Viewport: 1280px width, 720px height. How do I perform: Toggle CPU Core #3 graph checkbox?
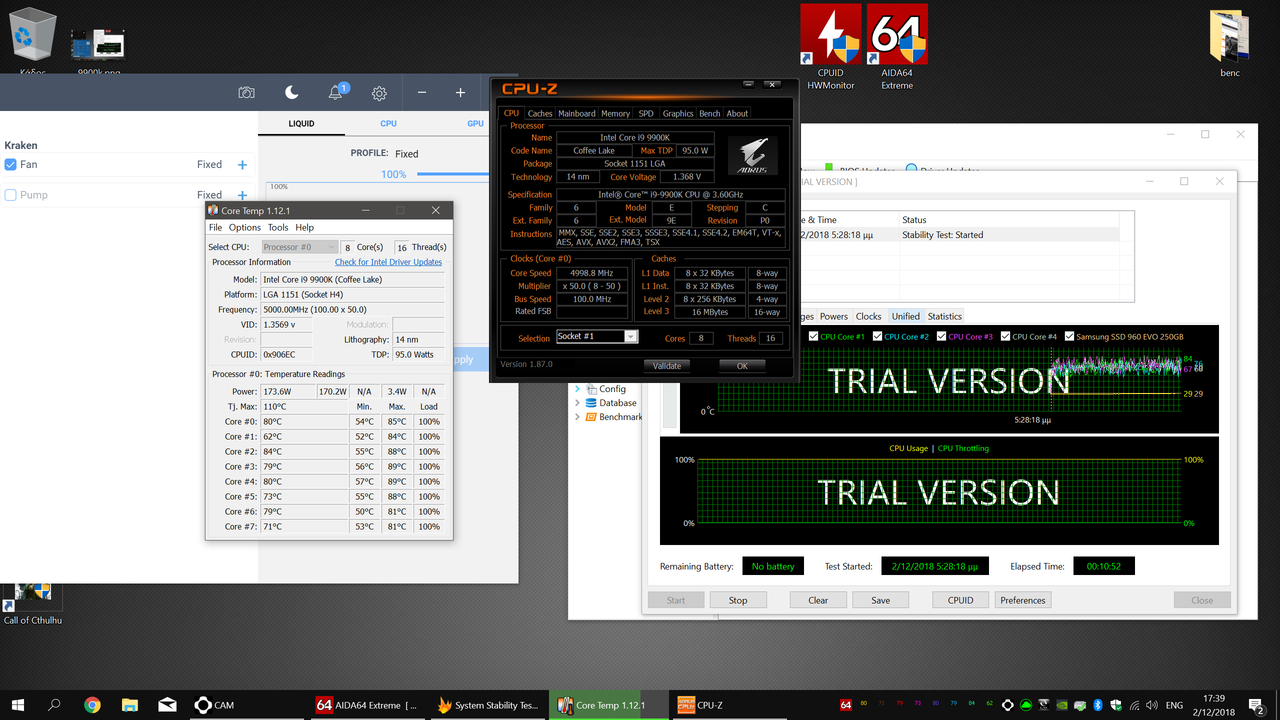(942, 336)
